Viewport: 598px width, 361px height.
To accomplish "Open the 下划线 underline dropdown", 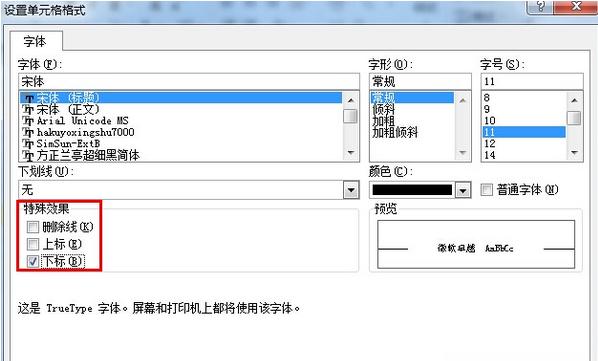I will (x=351, y=190).
